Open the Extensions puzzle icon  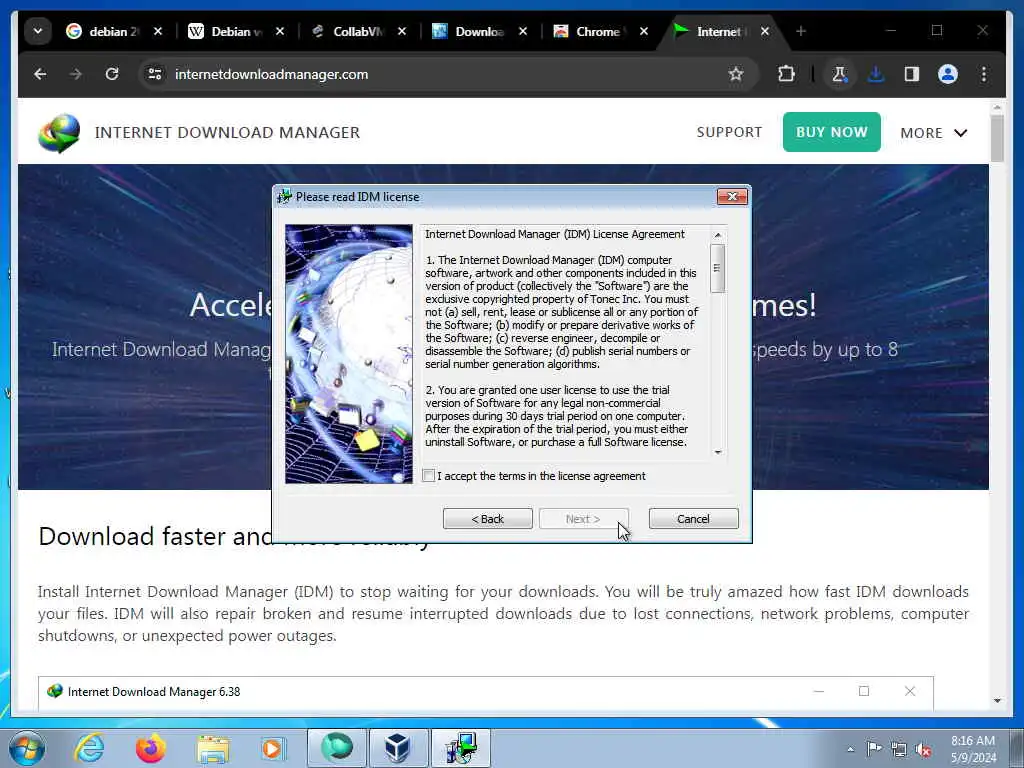pos(786,74)
